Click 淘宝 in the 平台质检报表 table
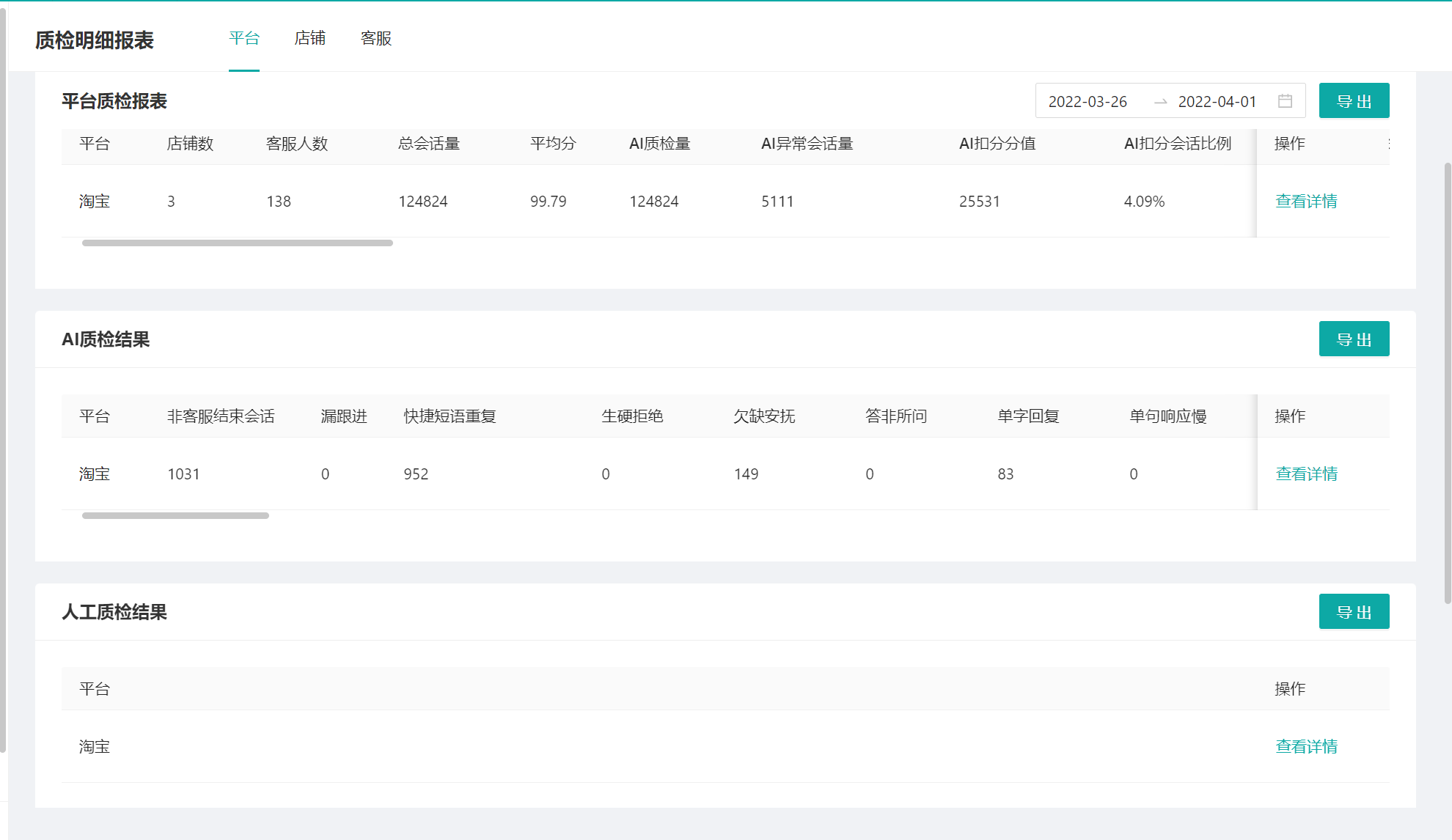This screenshot has height=840, width=1452. coord(95,201)
